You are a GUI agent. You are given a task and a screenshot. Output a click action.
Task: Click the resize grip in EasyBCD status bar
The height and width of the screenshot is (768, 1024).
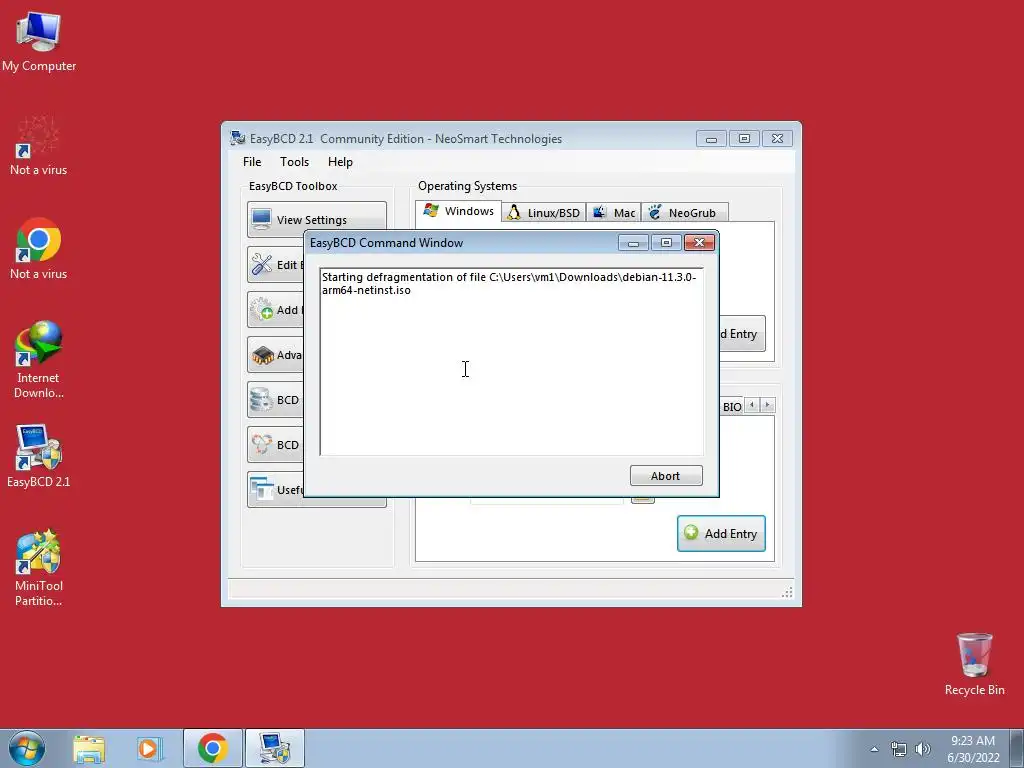[787, 592]
